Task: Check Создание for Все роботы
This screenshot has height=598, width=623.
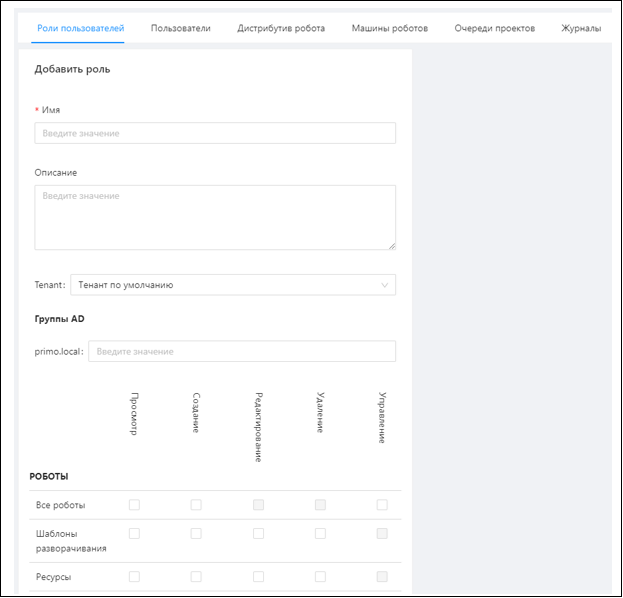Action: point(196,505)
